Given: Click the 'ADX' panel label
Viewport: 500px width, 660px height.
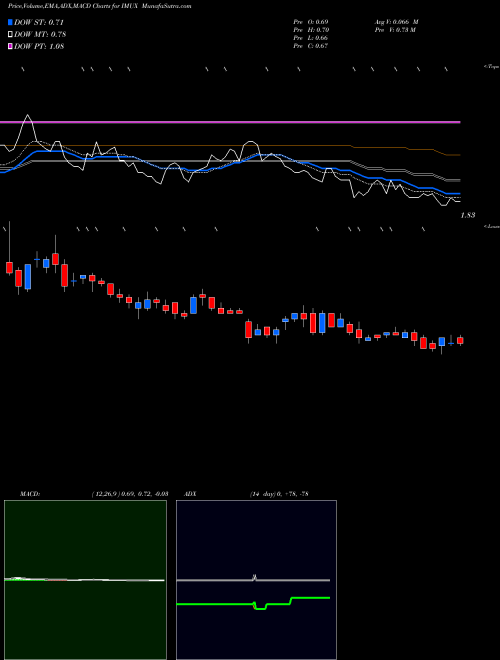Looking at the screenshot, I should 190,494.
